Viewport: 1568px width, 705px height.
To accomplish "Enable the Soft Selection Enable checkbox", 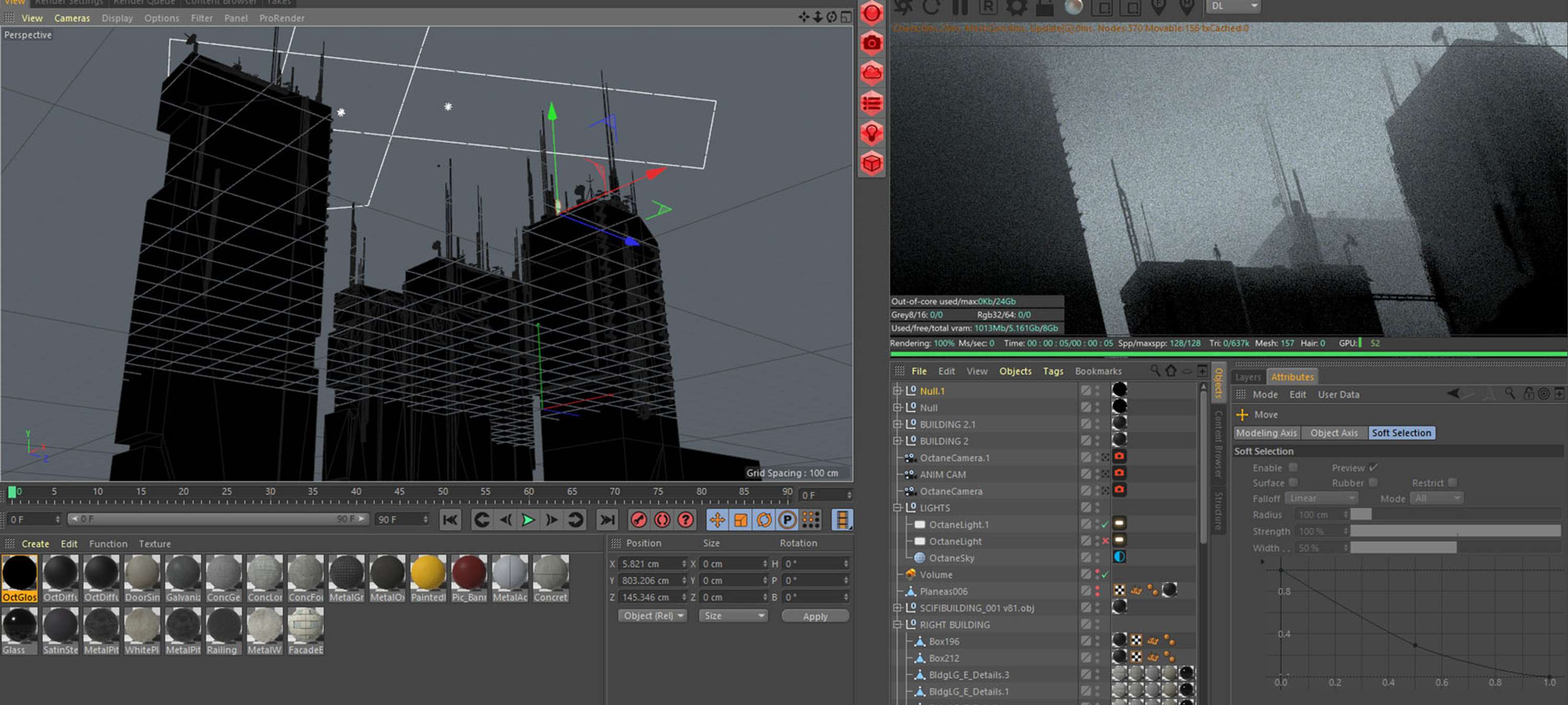I will (1293, 468).
